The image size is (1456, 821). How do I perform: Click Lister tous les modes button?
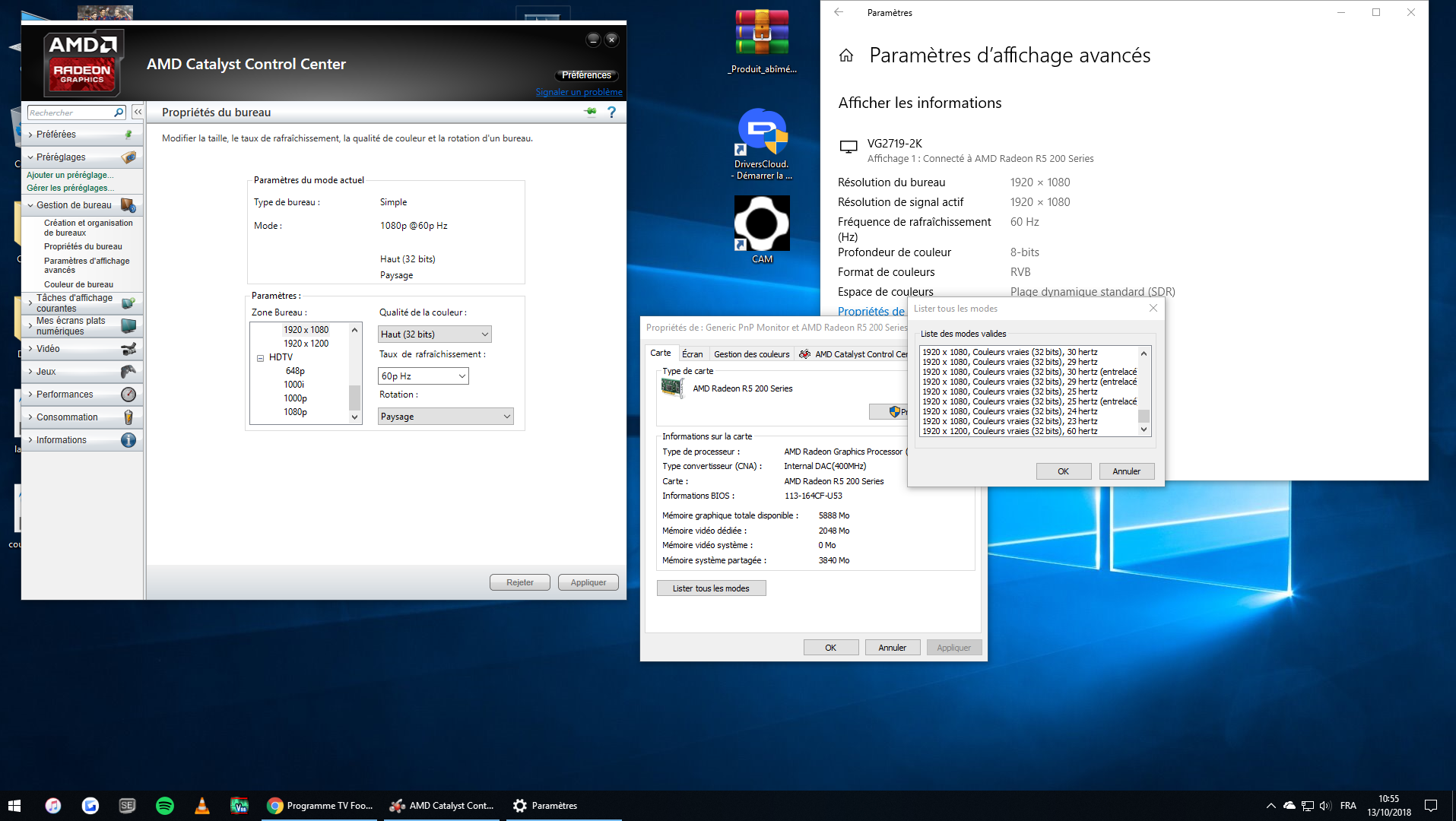pyautogui.click(x=711, y=588)
